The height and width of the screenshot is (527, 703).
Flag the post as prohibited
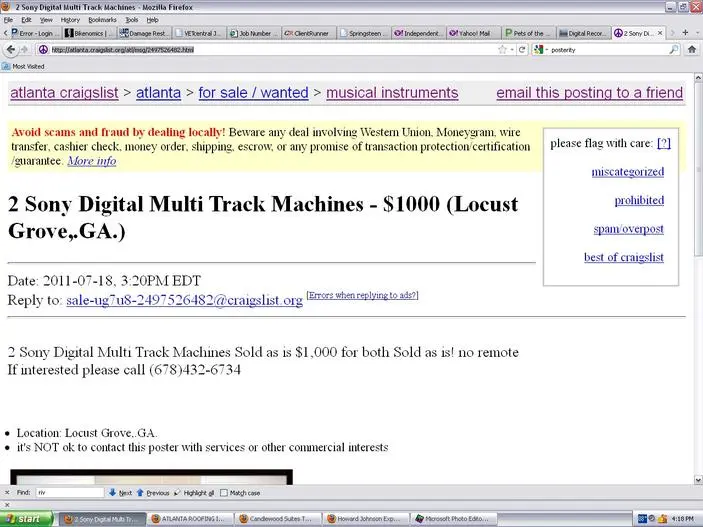(x=639, y=200)
